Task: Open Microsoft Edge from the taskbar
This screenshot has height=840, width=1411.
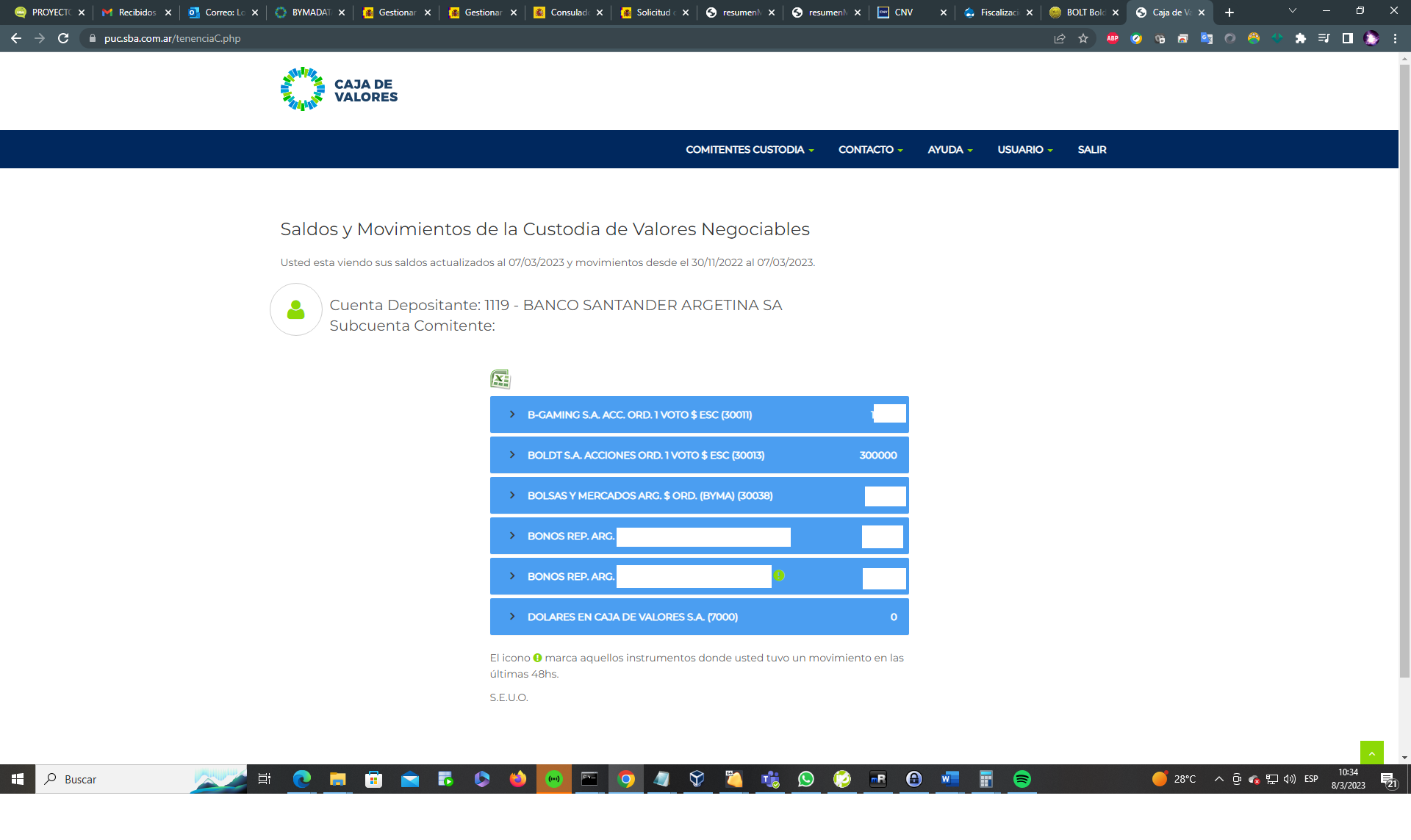Action: tap(301, 779)
